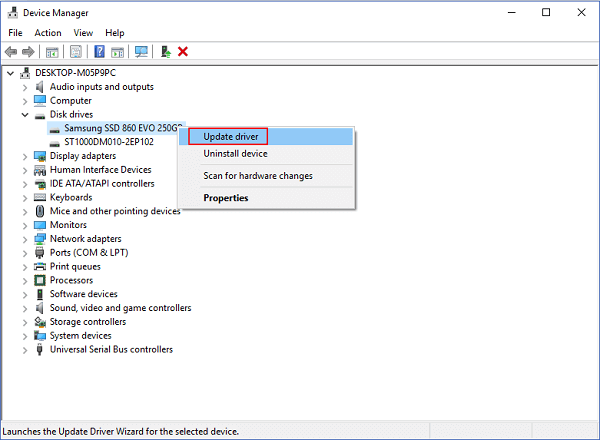Select the Software devices label
Screen dimensions: 600x440
(84, 294)
